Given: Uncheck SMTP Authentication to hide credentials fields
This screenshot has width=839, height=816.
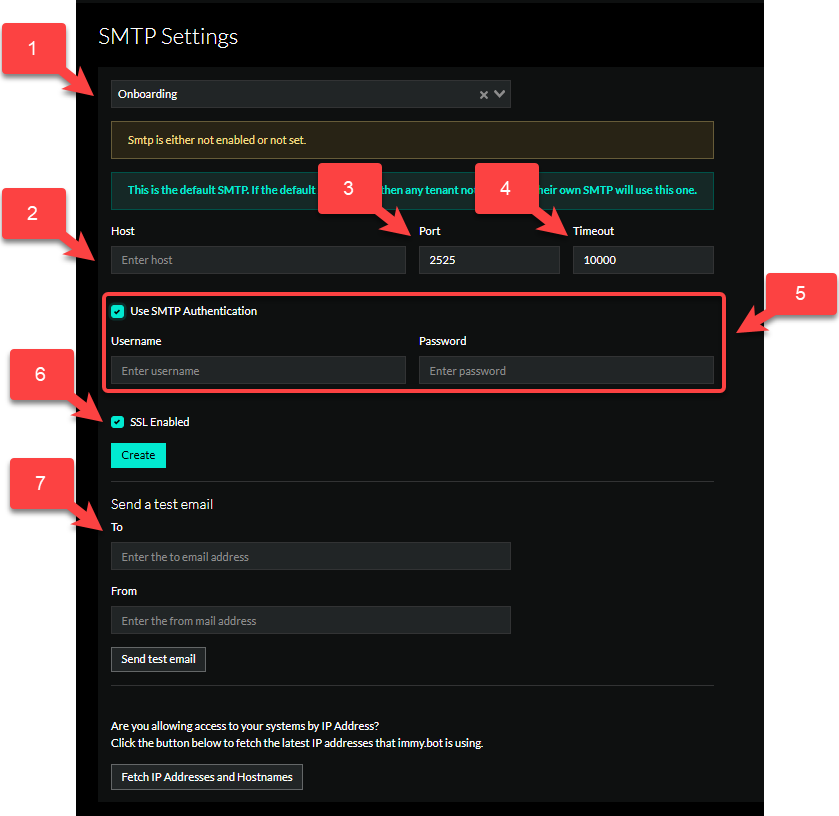Looking at the screenshot, I should pos(117,311).
